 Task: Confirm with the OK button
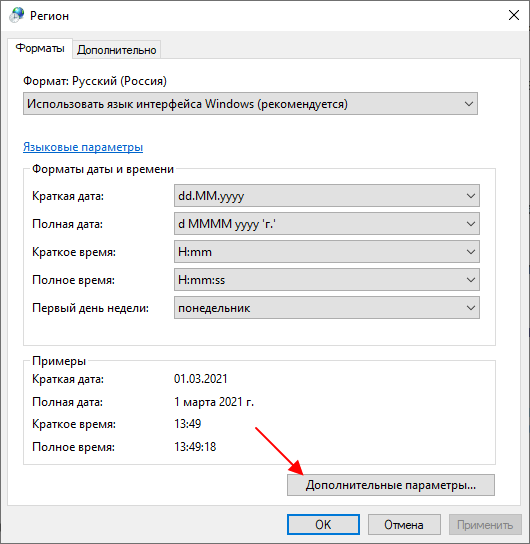click(x=323, y=525)
